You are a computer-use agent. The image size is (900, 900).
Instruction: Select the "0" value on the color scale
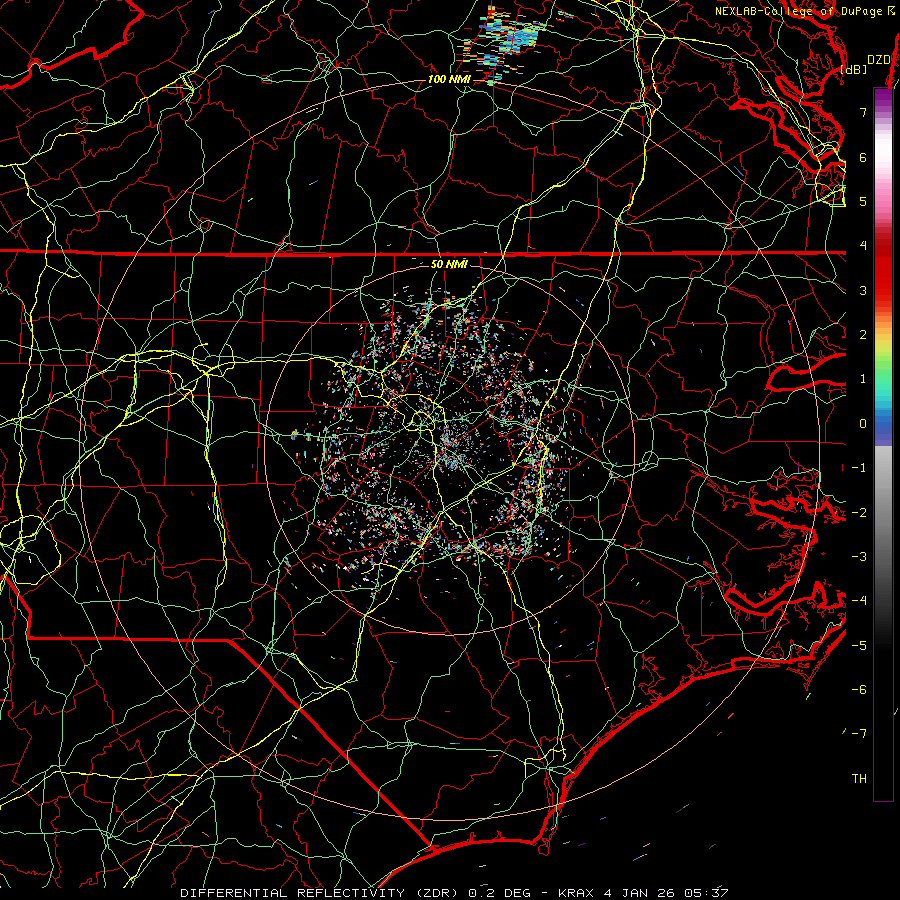(x=863, y=424)
